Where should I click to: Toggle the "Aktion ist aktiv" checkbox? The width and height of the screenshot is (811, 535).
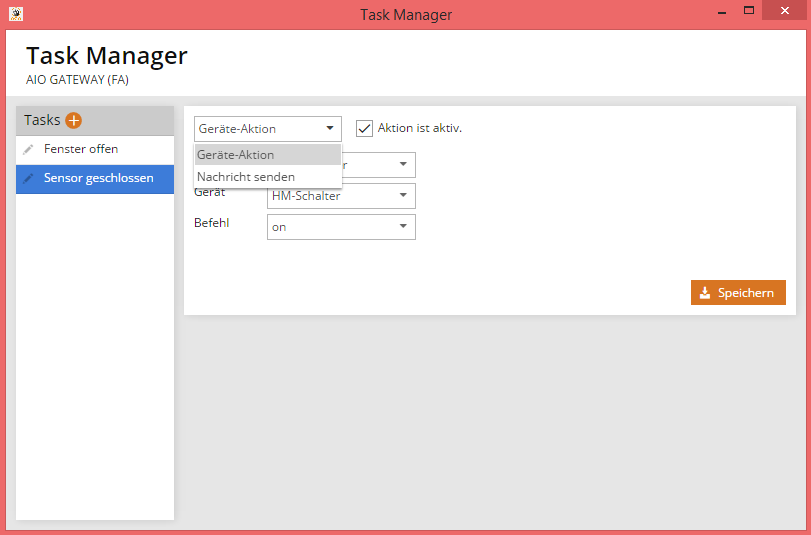point(364,128)
